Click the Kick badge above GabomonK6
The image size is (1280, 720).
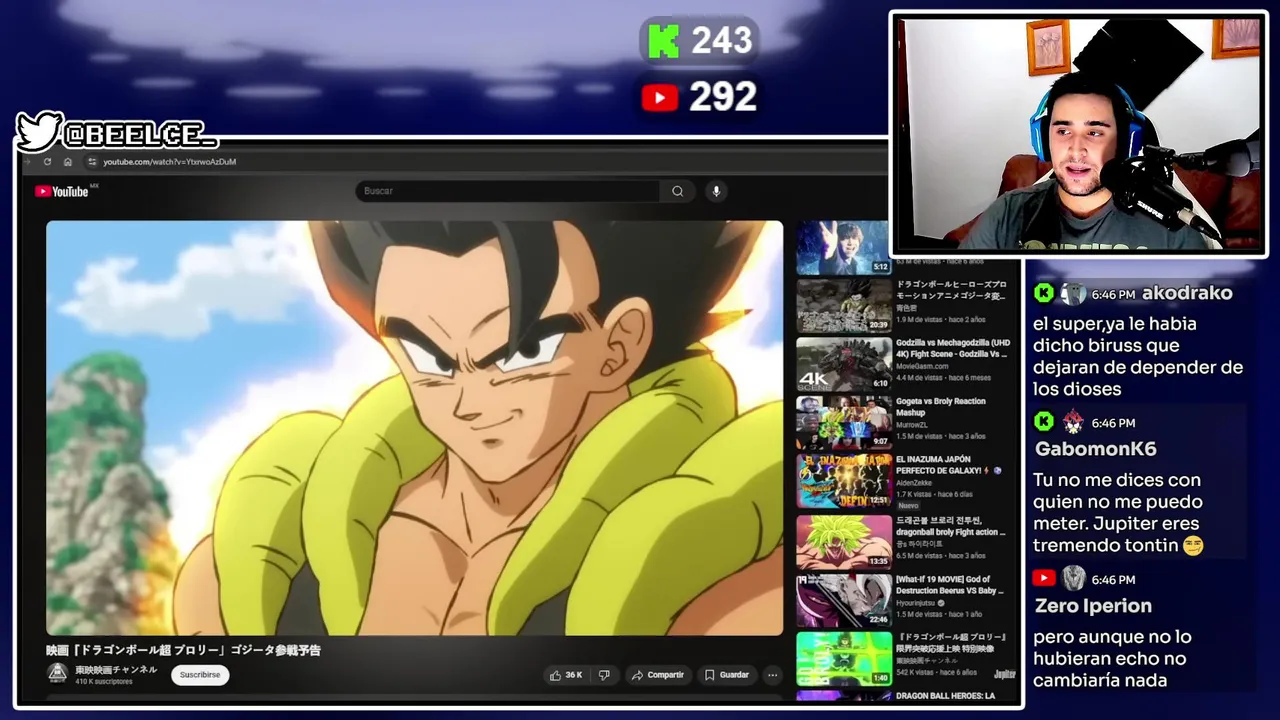pos(1044,421)
